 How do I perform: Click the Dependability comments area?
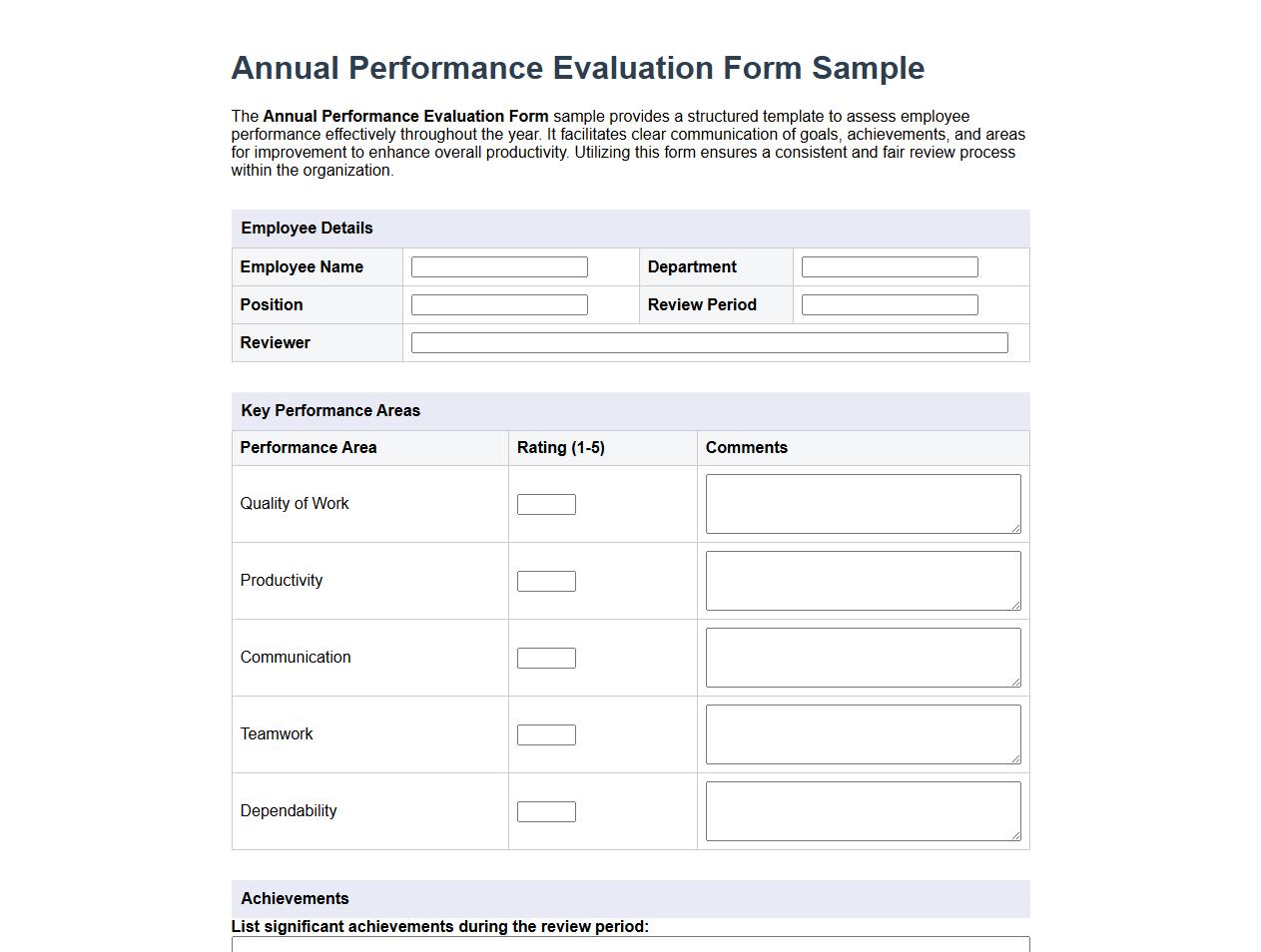862,810
